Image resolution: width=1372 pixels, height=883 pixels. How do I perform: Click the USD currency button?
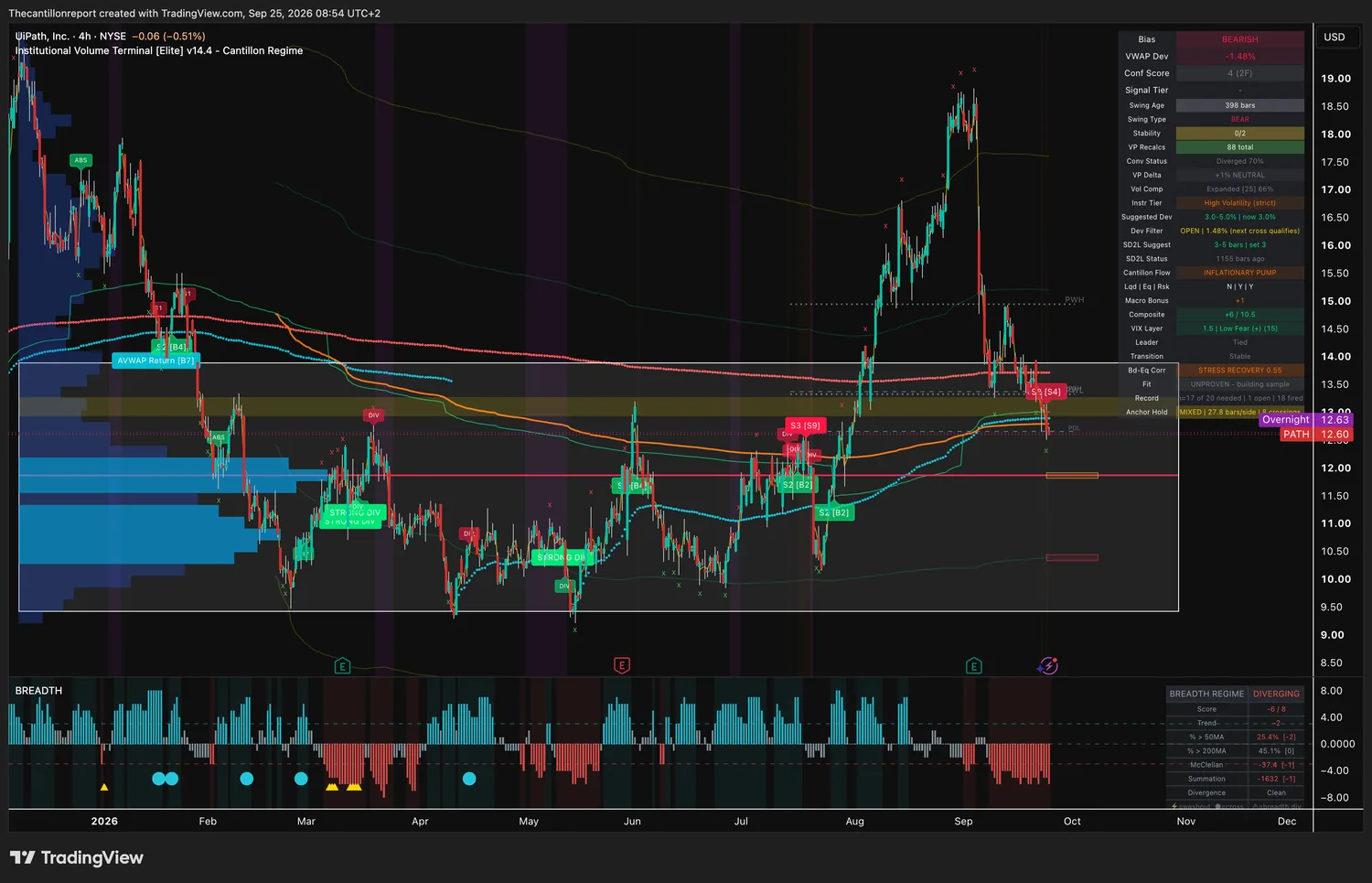(x=1334, y=38)
